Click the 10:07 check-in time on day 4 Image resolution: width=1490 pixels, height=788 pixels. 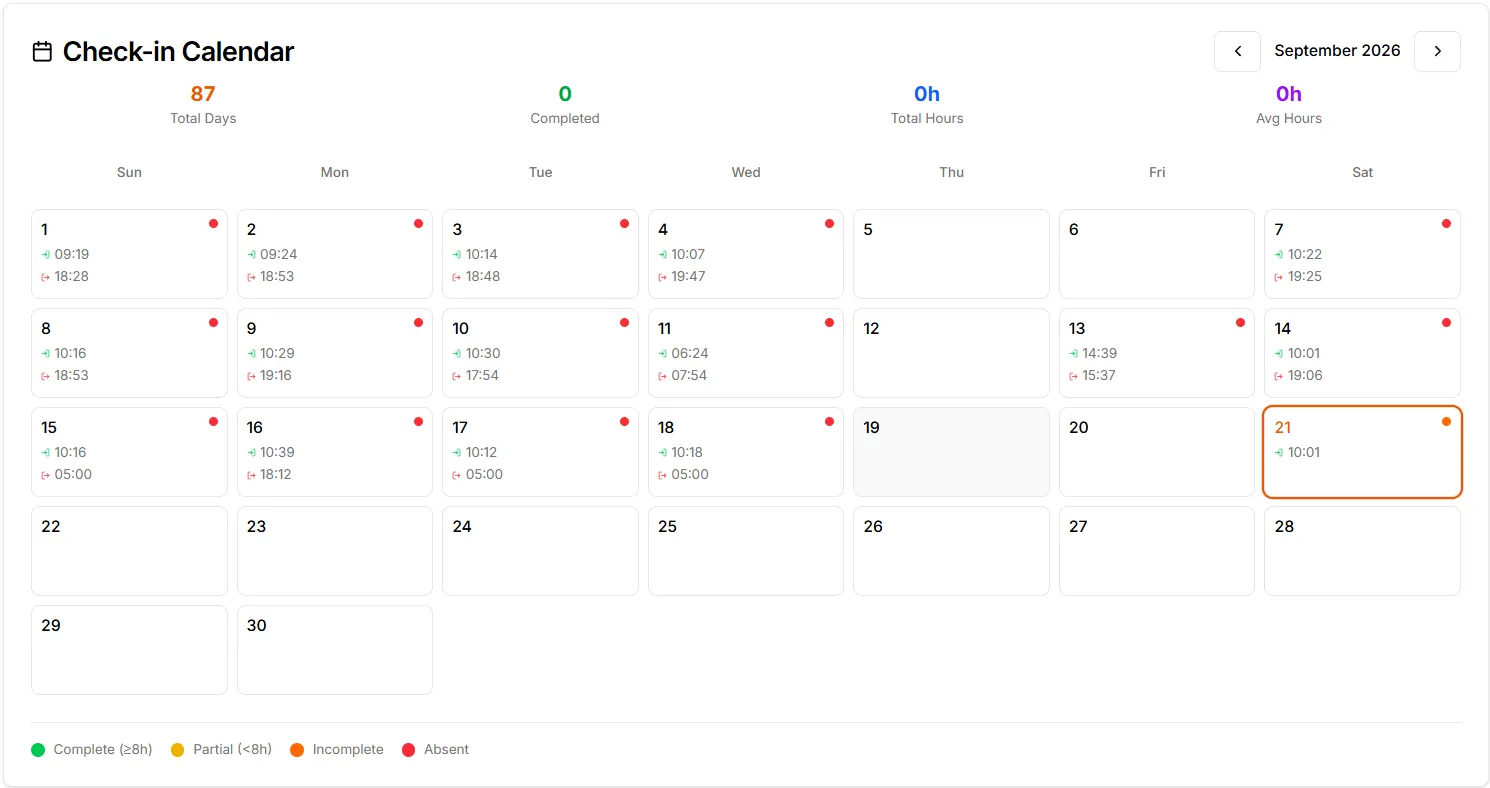pyautogui.click(x=688, y=255)
